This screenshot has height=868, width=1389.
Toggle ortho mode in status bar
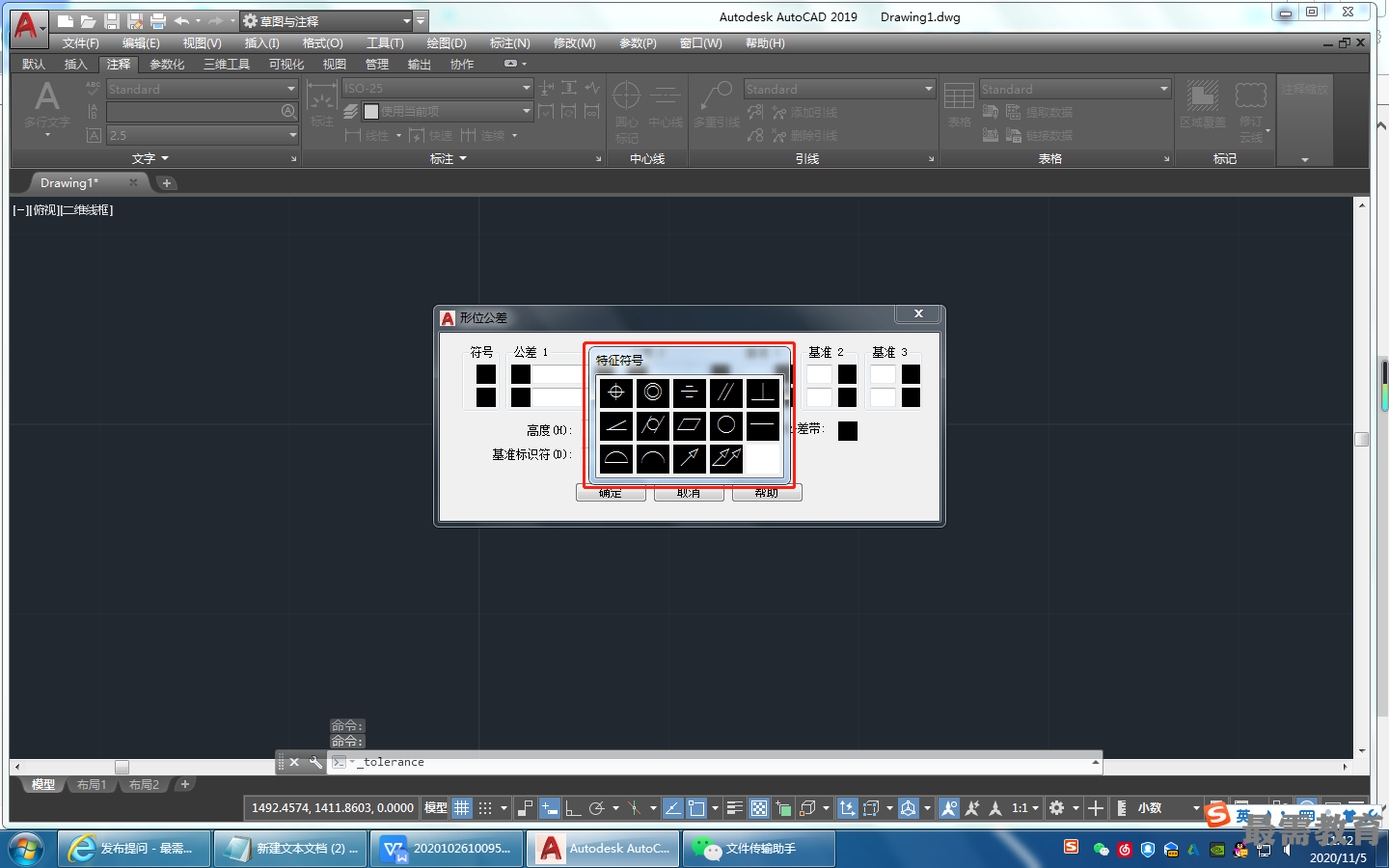(x=573, y=808)
